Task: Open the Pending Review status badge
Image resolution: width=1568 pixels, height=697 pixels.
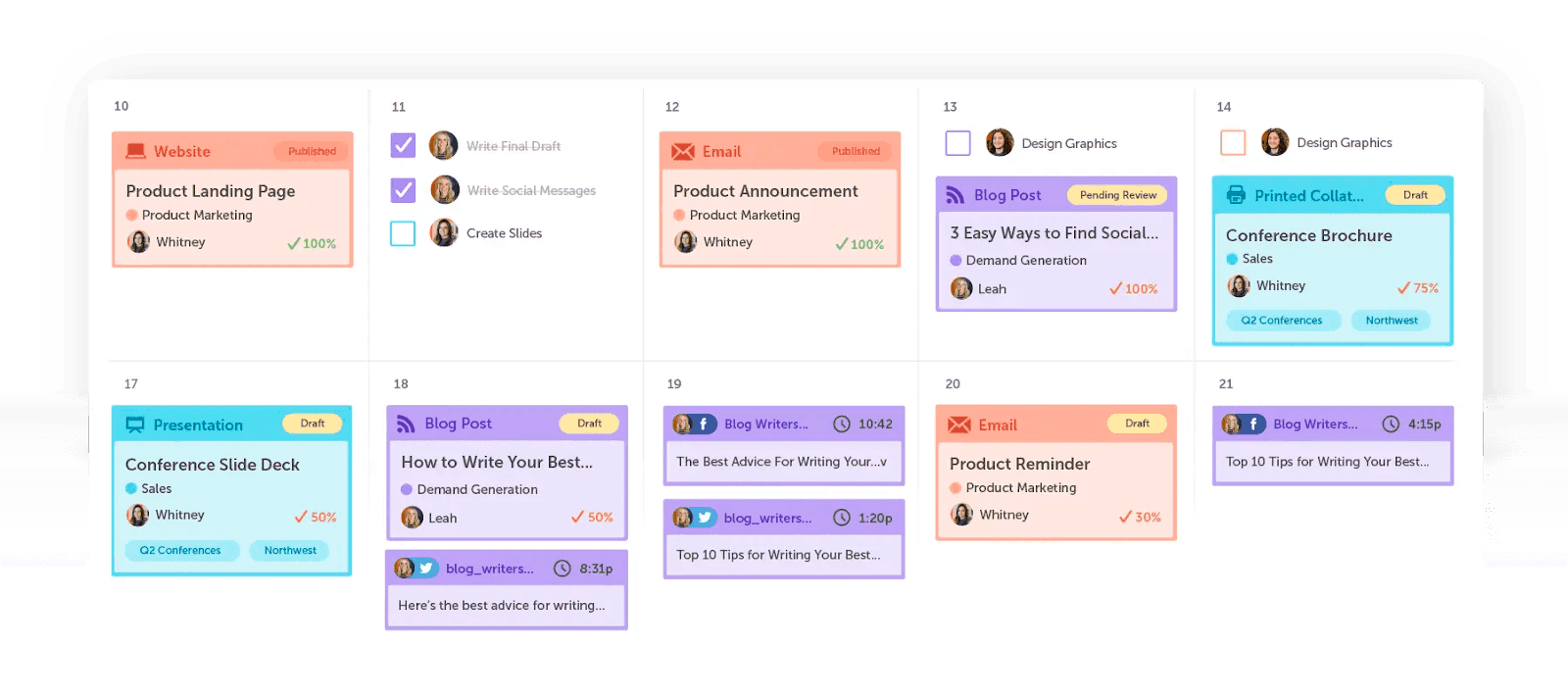Action: 1117,195
